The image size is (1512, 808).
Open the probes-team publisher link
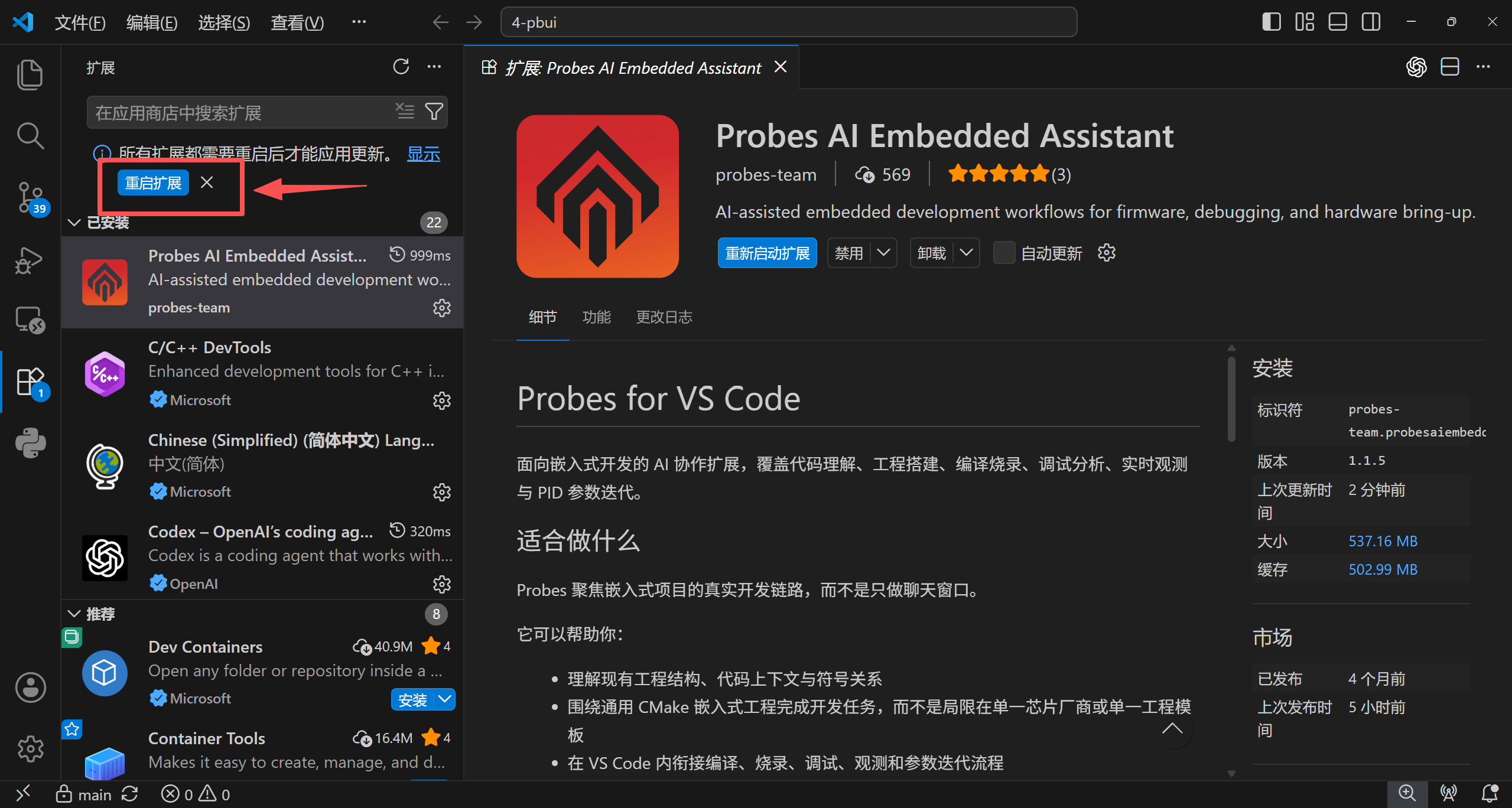[766, 175]
